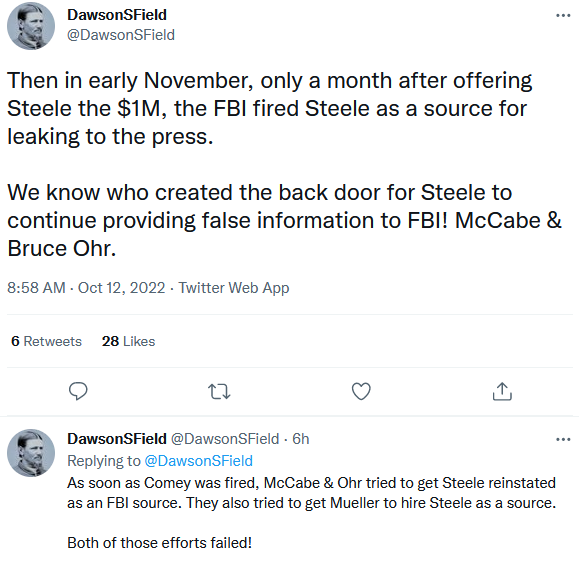Retweet using the arrows icon
Viewport: 579px width, 562px height.
click(x=219, y=391)
